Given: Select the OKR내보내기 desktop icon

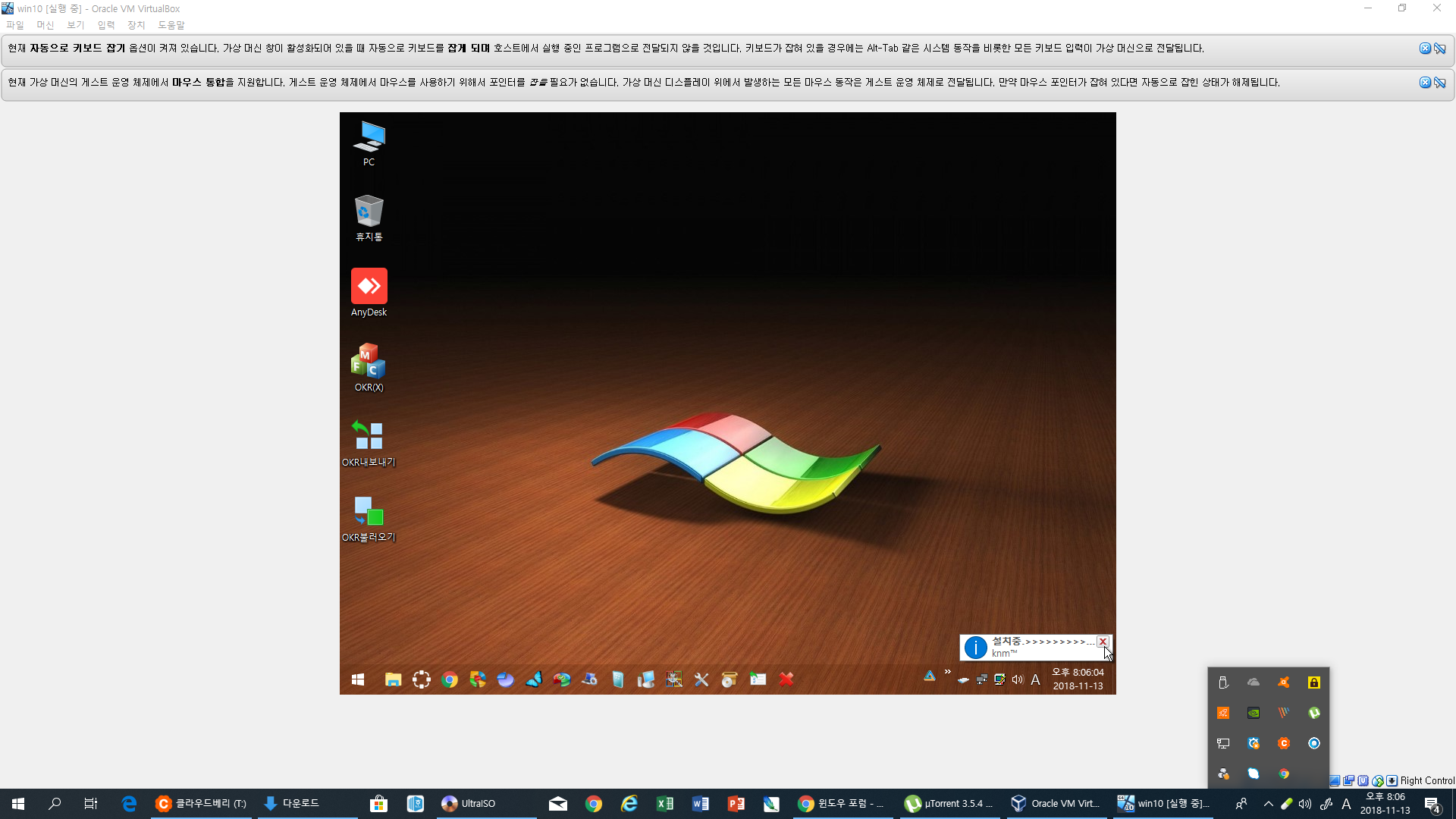Looking at the screenshot, I should click(x=369, y=443).
